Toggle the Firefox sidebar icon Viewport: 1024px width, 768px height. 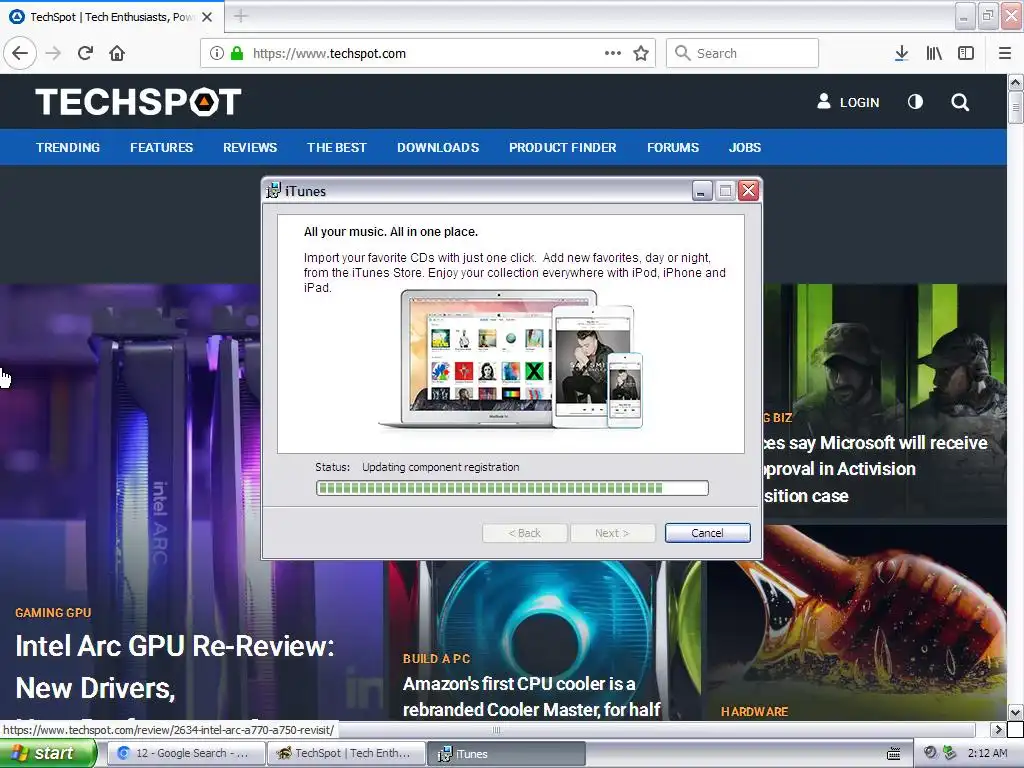[x=966, y=53]
